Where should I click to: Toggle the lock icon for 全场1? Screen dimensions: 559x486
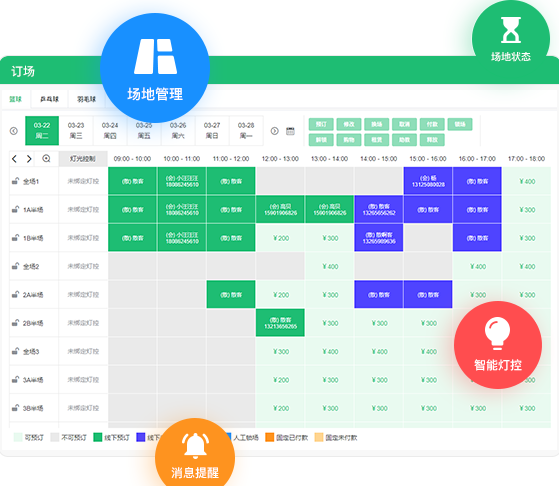click(x=15, y=181)
